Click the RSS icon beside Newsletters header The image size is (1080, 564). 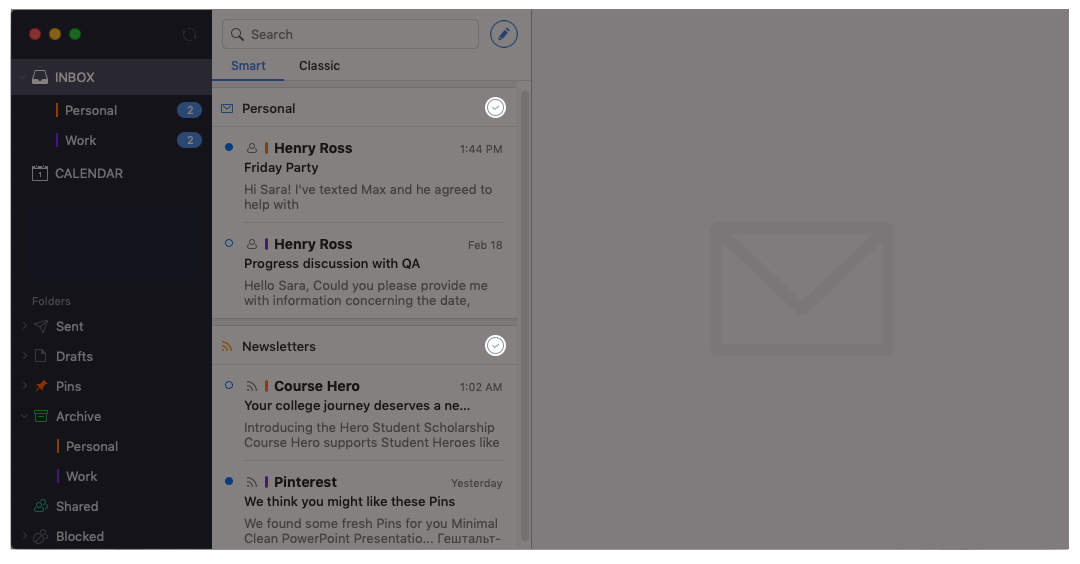227,346
